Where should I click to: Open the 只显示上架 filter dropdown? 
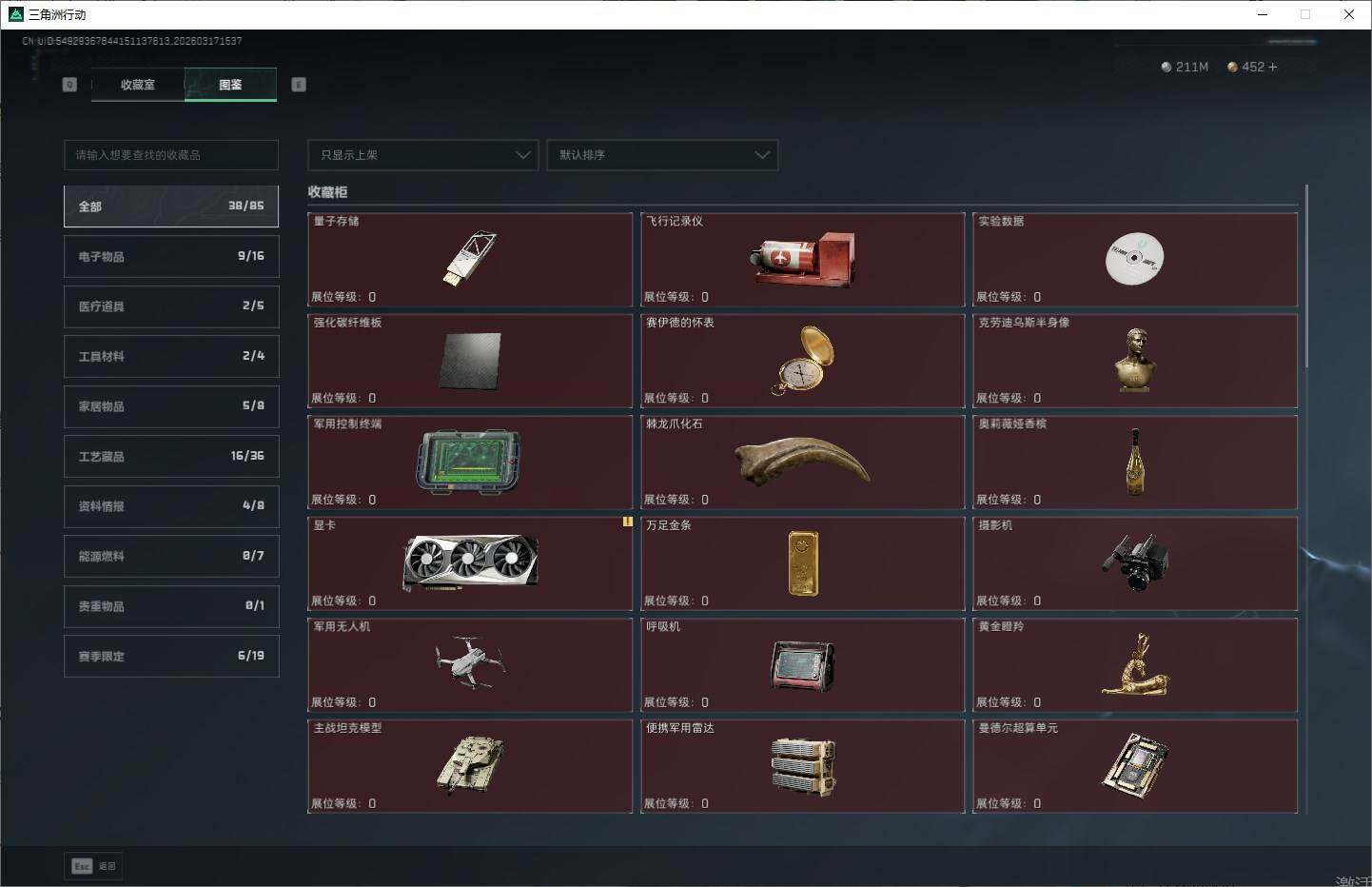[x=423, y=155]
